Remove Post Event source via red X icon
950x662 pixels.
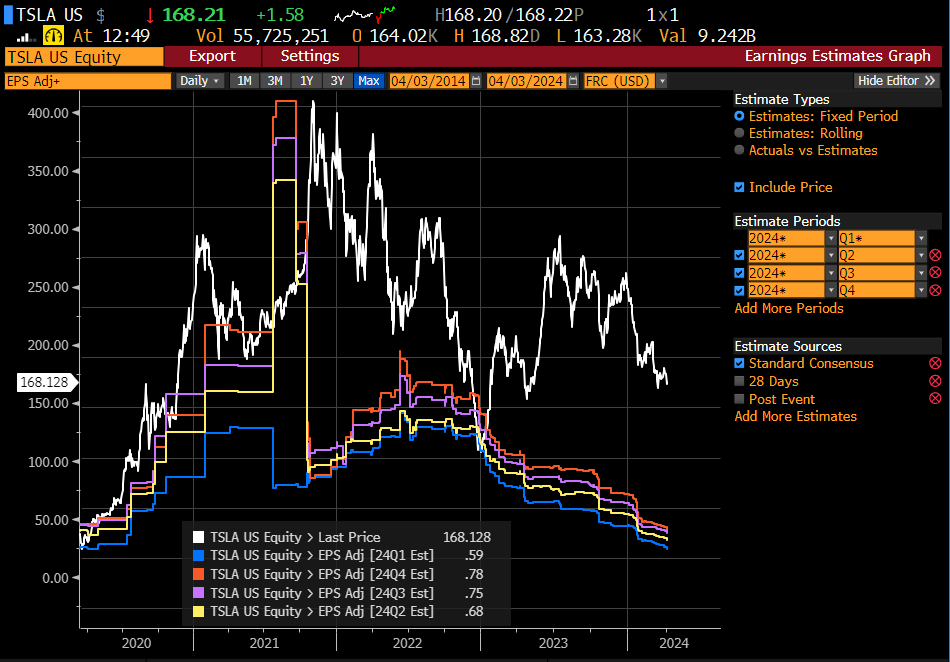pos(936,398)
